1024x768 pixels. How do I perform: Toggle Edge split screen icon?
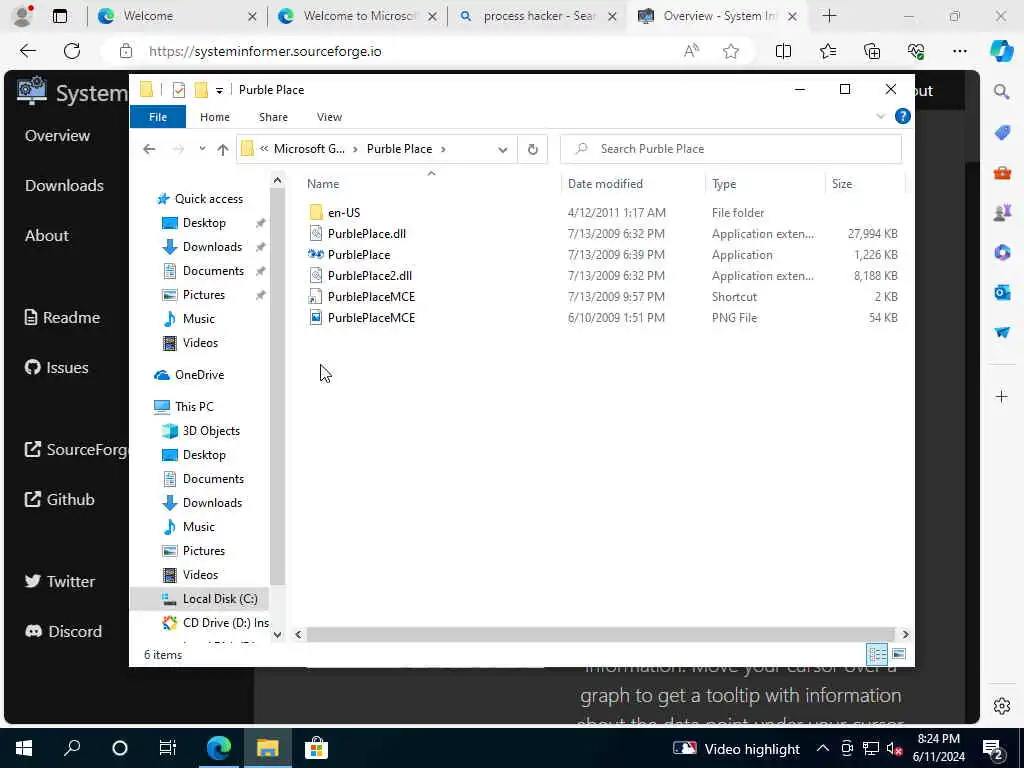pos(783,51)
